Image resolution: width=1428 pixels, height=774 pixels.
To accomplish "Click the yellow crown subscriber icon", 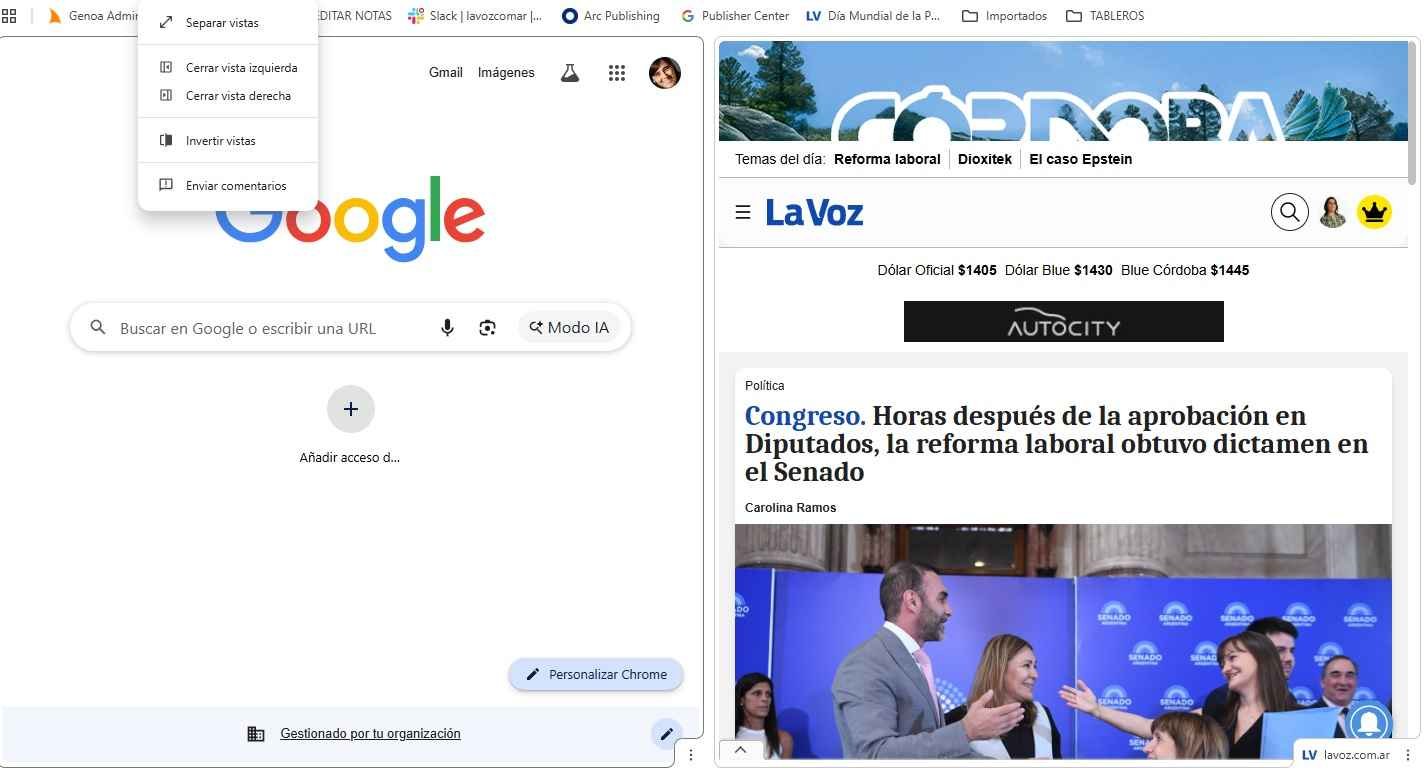I will [1374, 212].
